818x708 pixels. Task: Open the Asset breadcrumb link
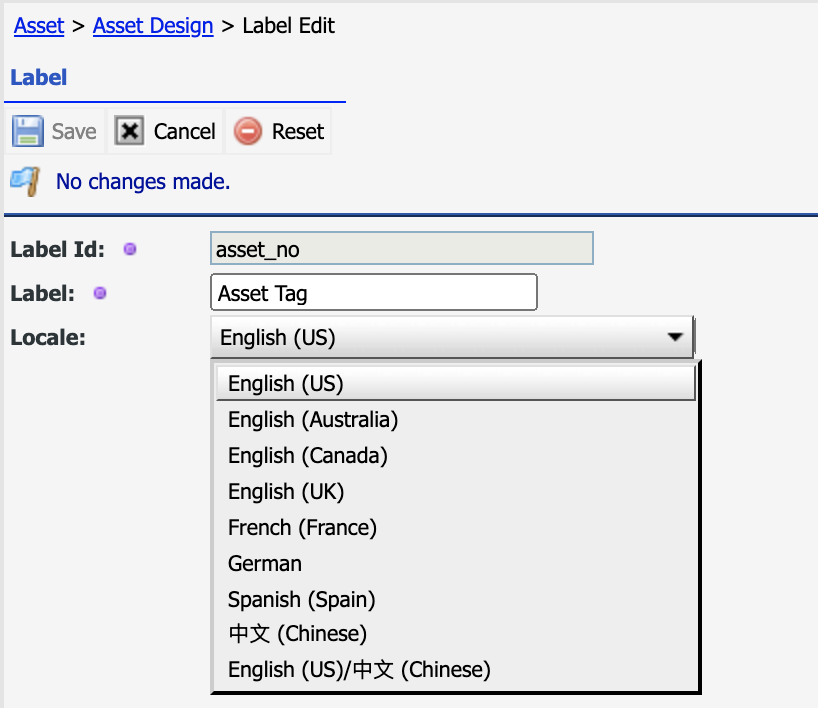tap(39, 26)
